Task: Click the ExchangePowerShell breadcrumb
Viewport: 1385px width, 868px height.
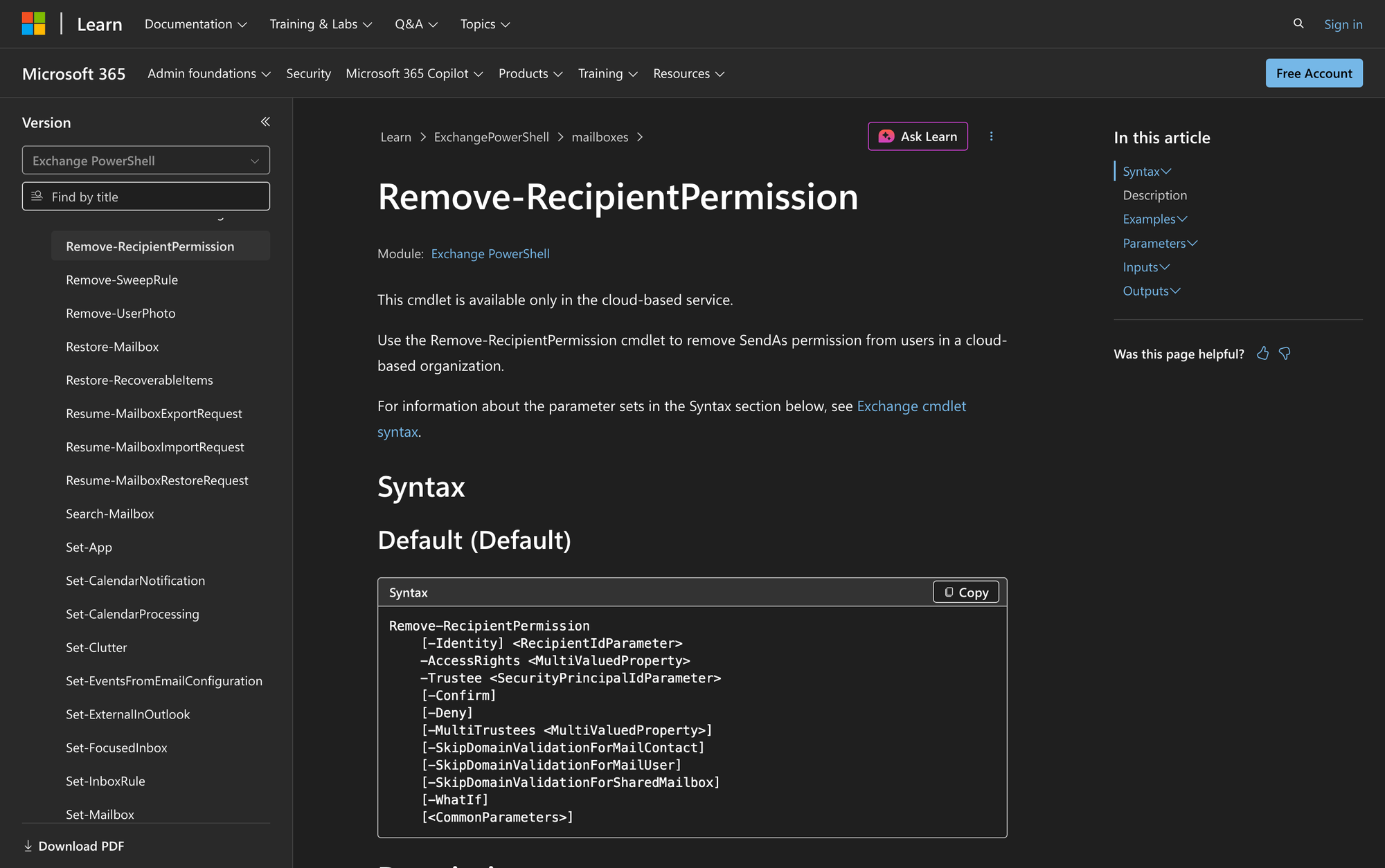Action: (491, 137)
